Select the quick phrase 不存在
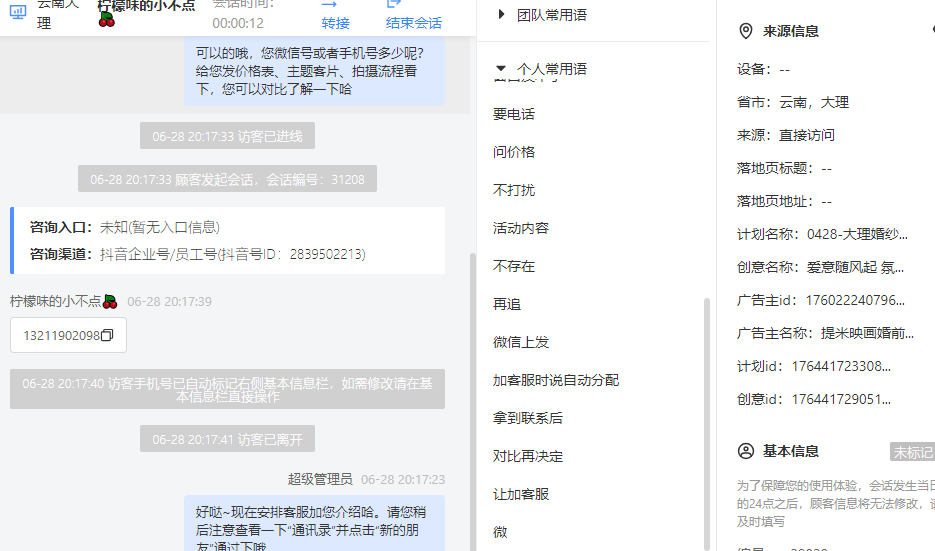Screen dimensions: 935x551 [514, 266]
